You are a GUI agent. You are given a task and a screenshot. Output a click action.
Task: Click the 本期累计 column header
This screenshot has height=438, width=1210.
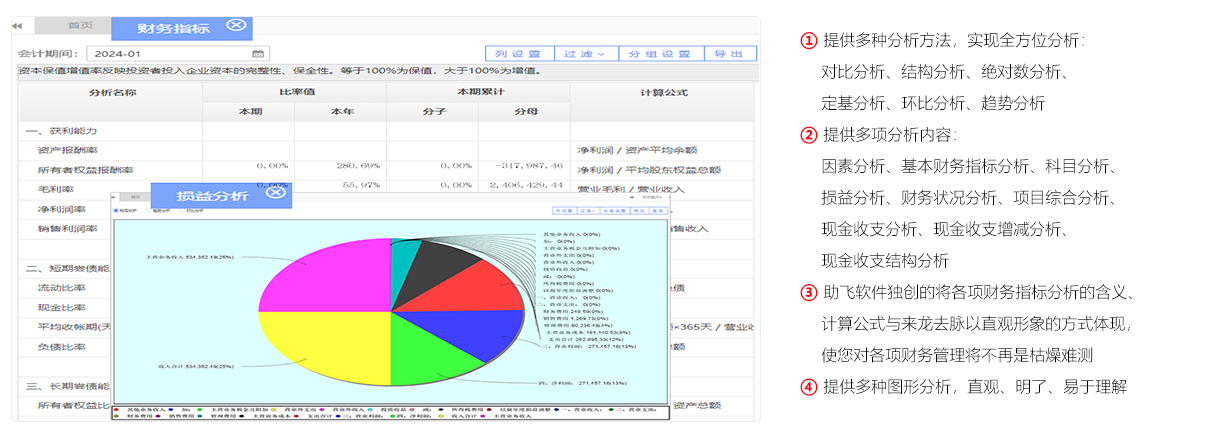480,92
